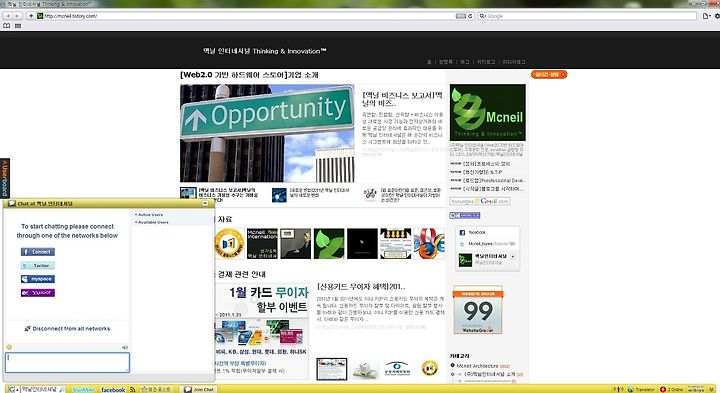
Task: Click the Wibiya logo in toolbar
Action: [x=696, y=389]
